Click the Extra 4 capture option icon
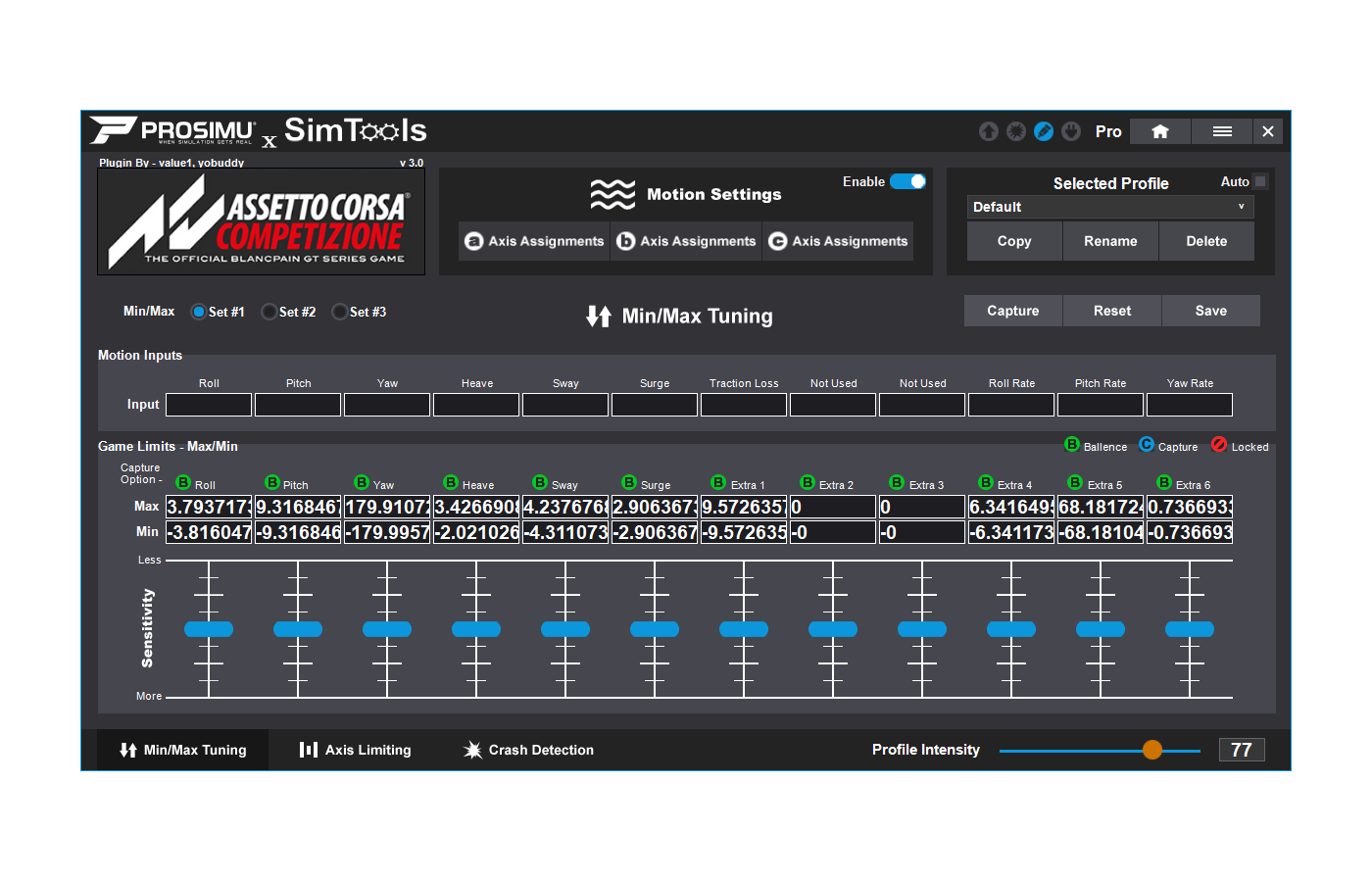Viewport: 1372px width, 882px height. click(x=986, y=482)
